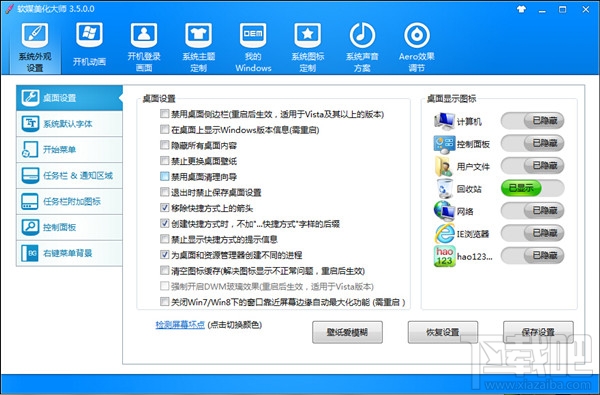Click the 恢复设置 button
This screenshot has height=395, width=600.
(443, 332)
